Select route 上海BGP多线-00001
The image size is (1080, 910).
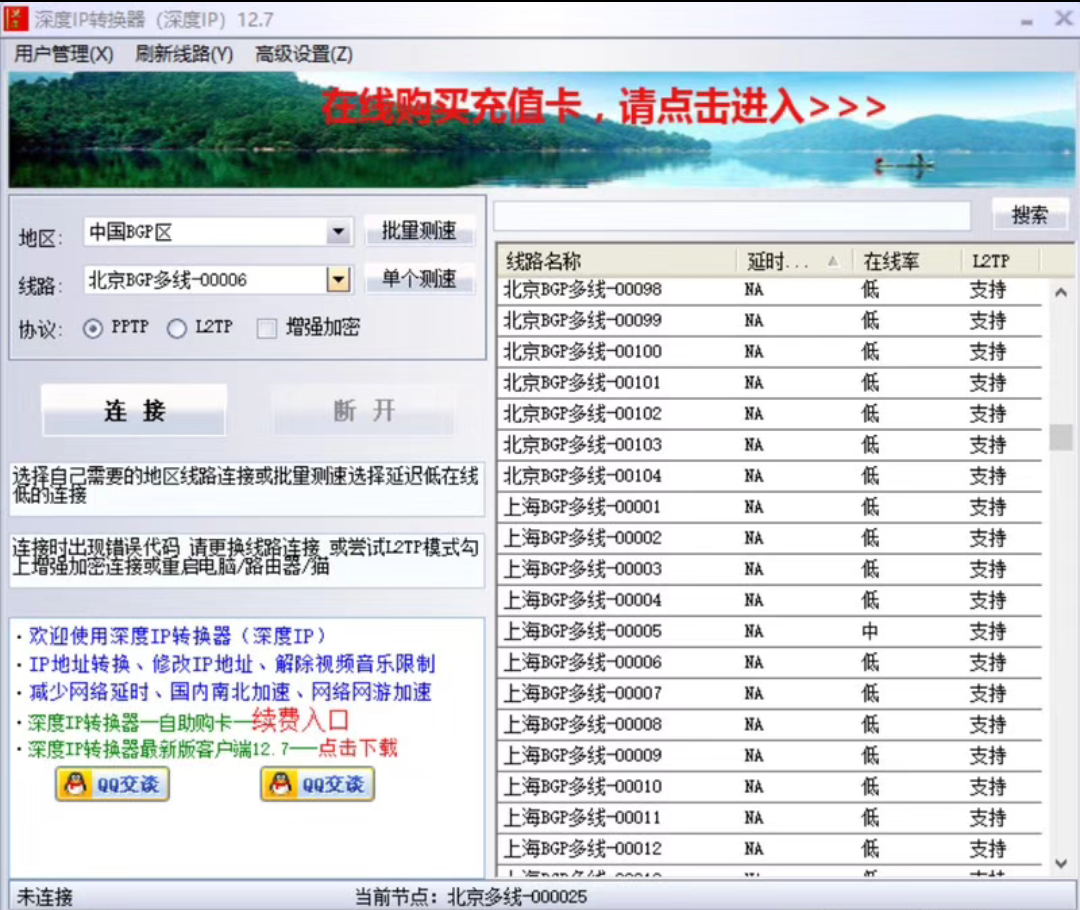tap(769, 506)
